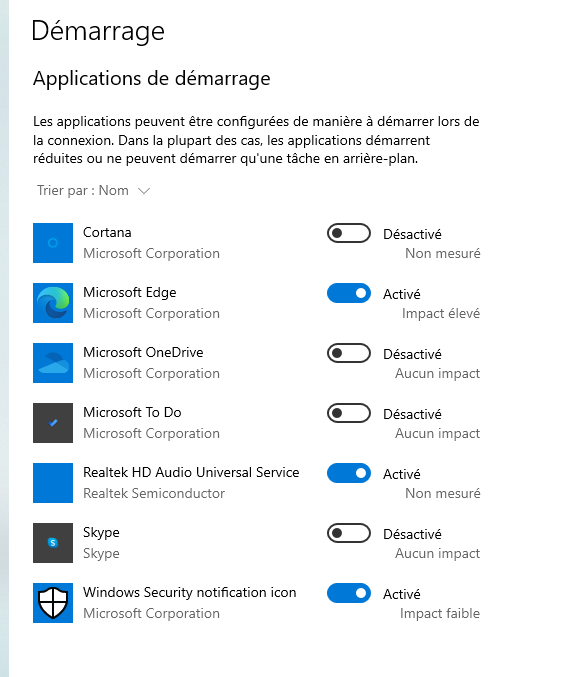Select the Microsoft Edge app name
The width and height of the screenshot is (574, 677).
click(x=130, y=292)
